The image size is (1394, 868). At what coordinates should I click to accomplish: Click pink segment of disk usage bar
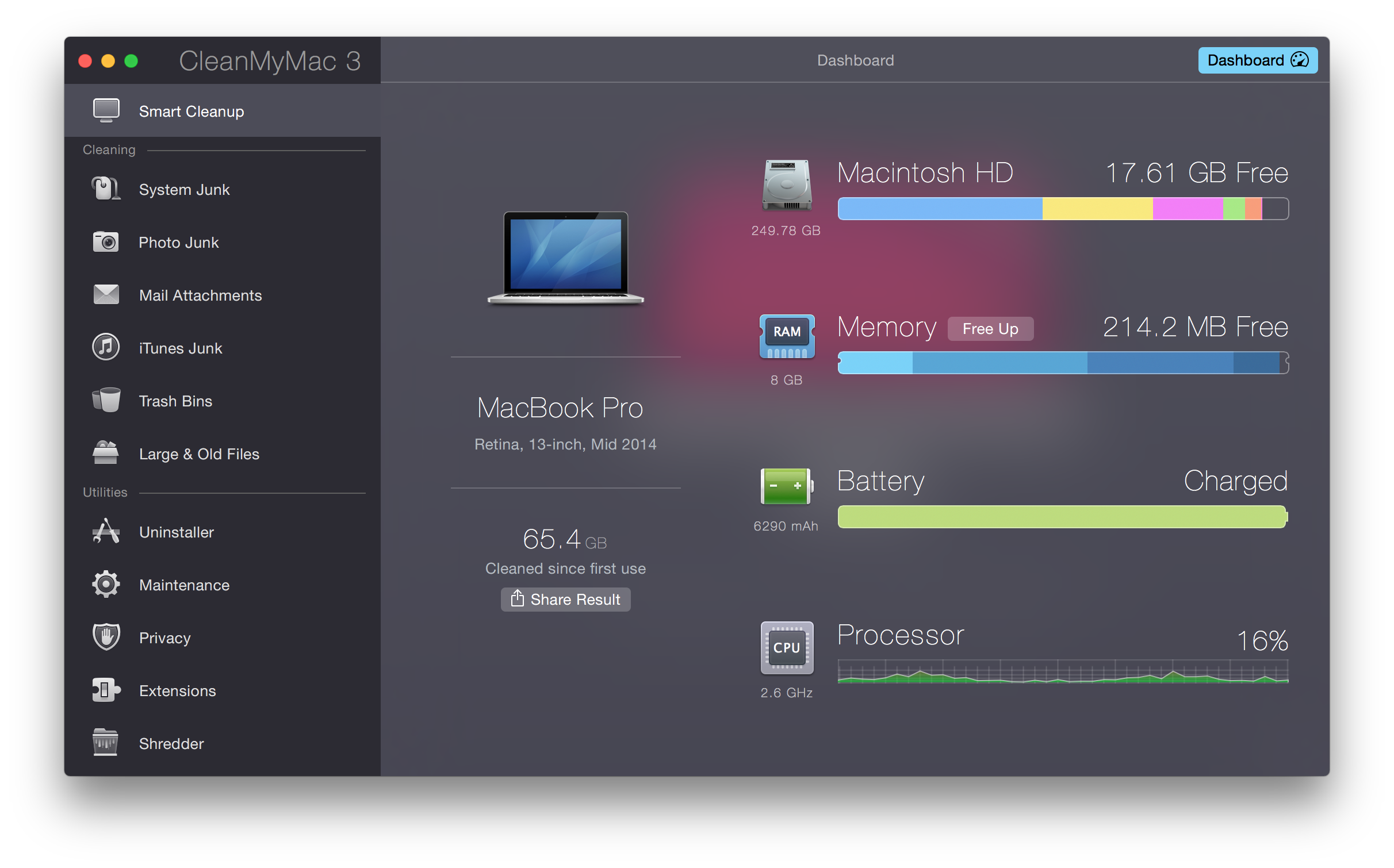tap(1188, 208)
